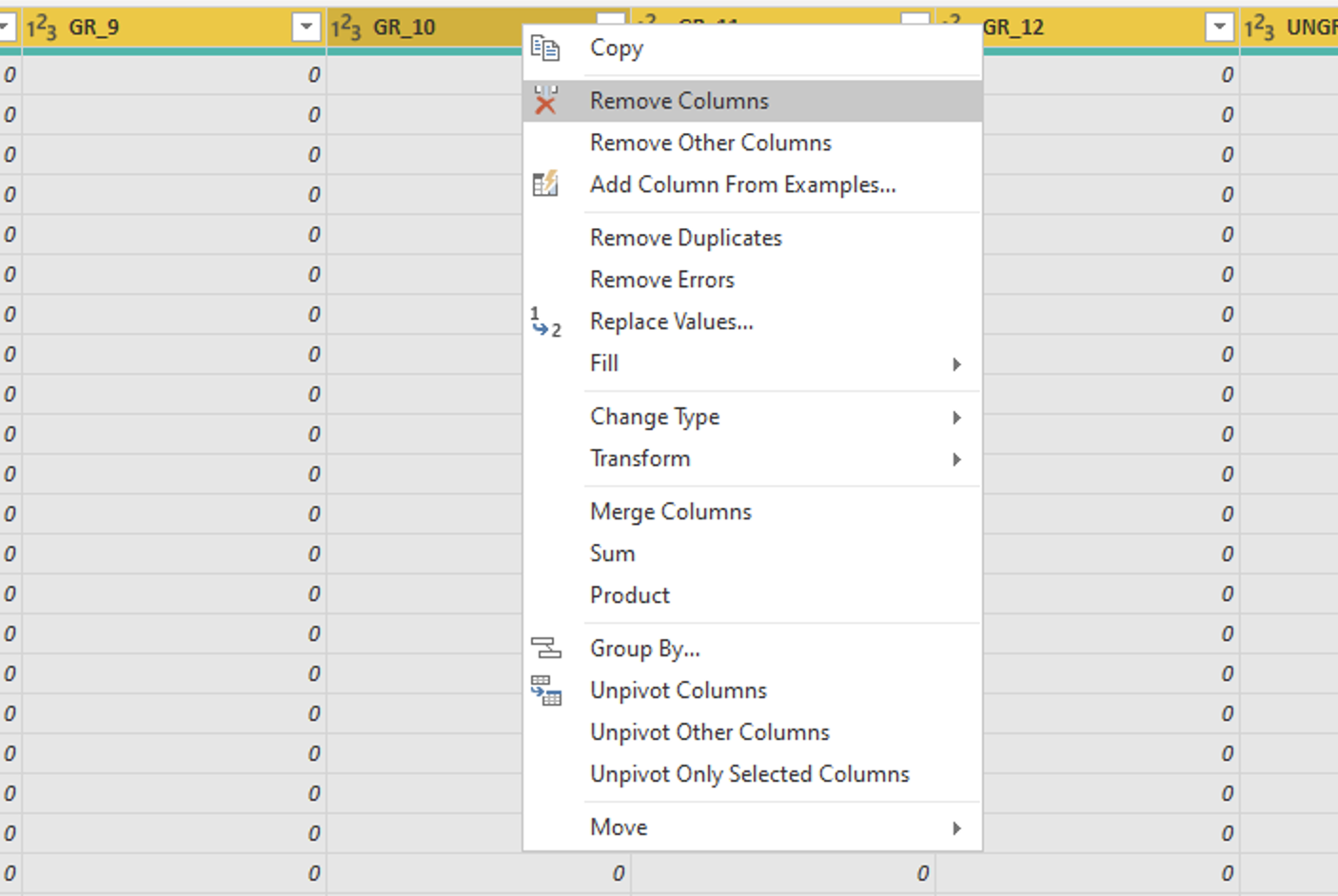Expand the Fill submenu
Viewport: 1338px width, 896px height.
point(956,364)
